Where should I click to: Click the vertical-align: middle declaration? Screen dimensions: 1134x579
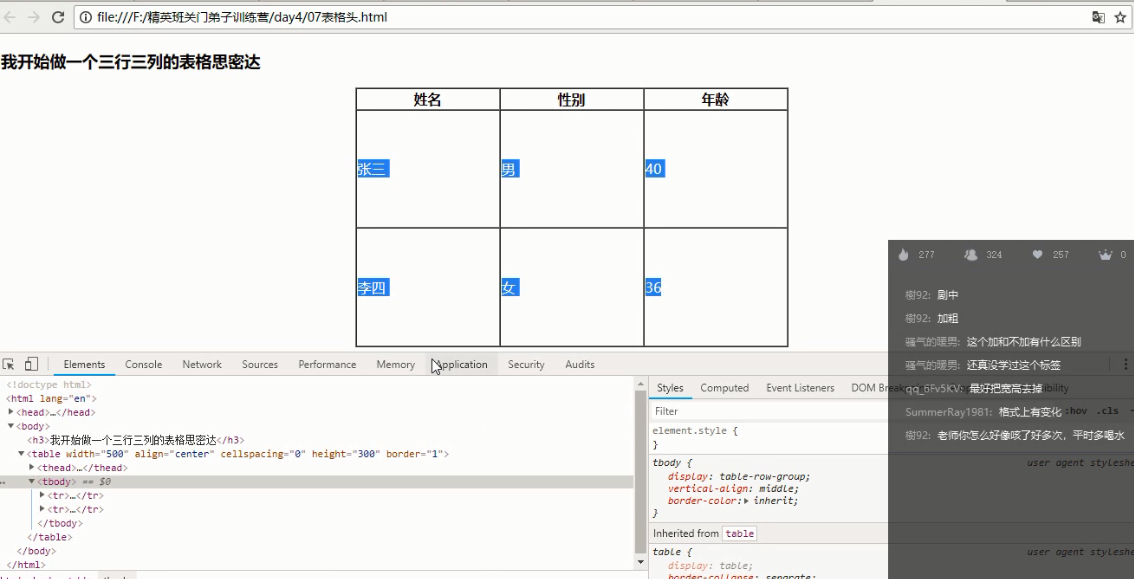[734, 489]
